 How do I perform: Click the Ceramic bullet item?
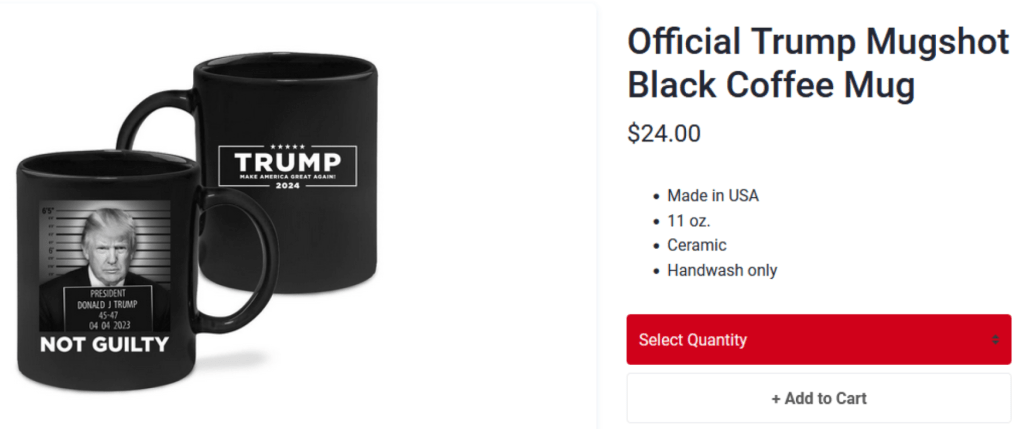pos(697,245)
